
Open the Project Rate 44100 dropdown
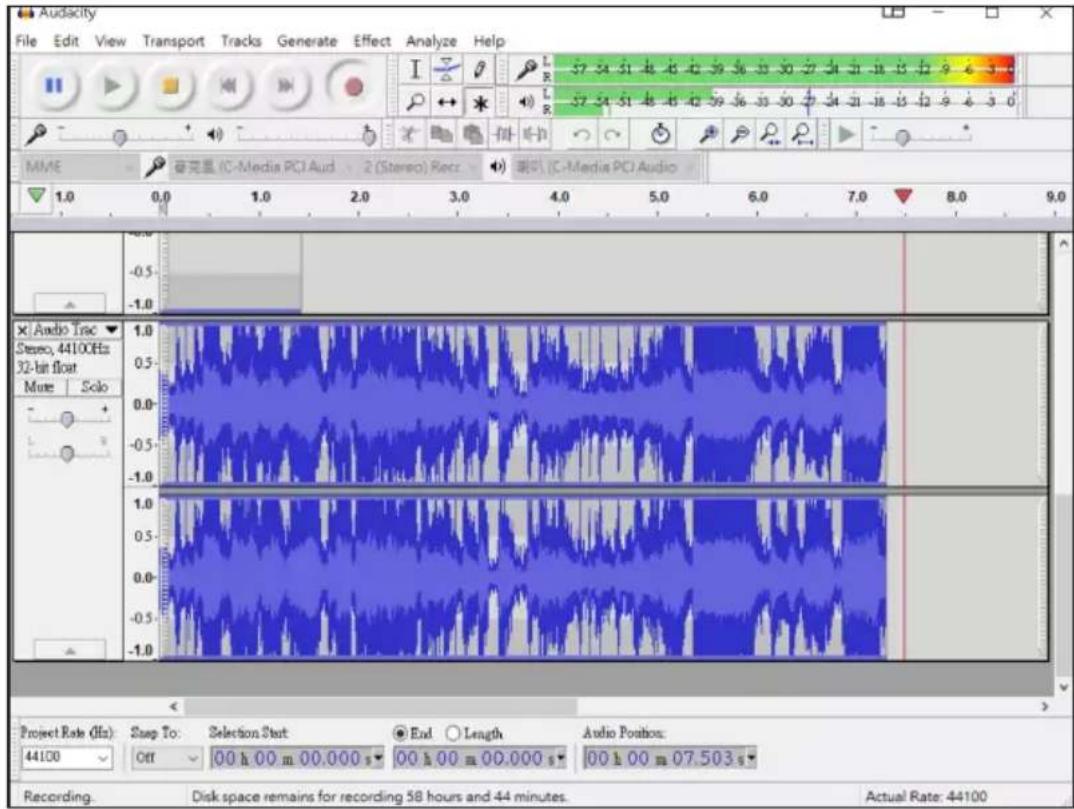coord(66,758)
